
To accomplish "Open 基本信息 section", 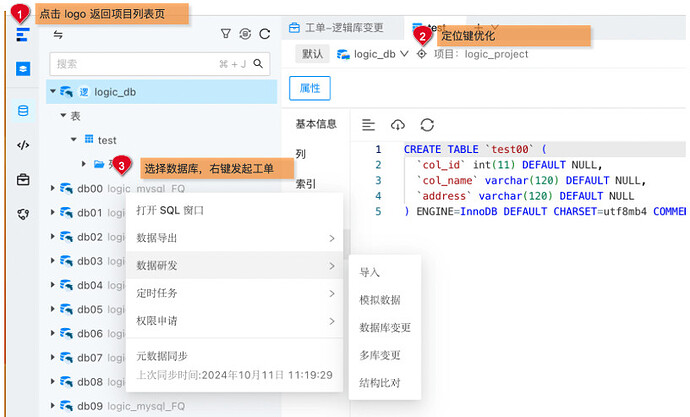I will click(x=316, y=124).
